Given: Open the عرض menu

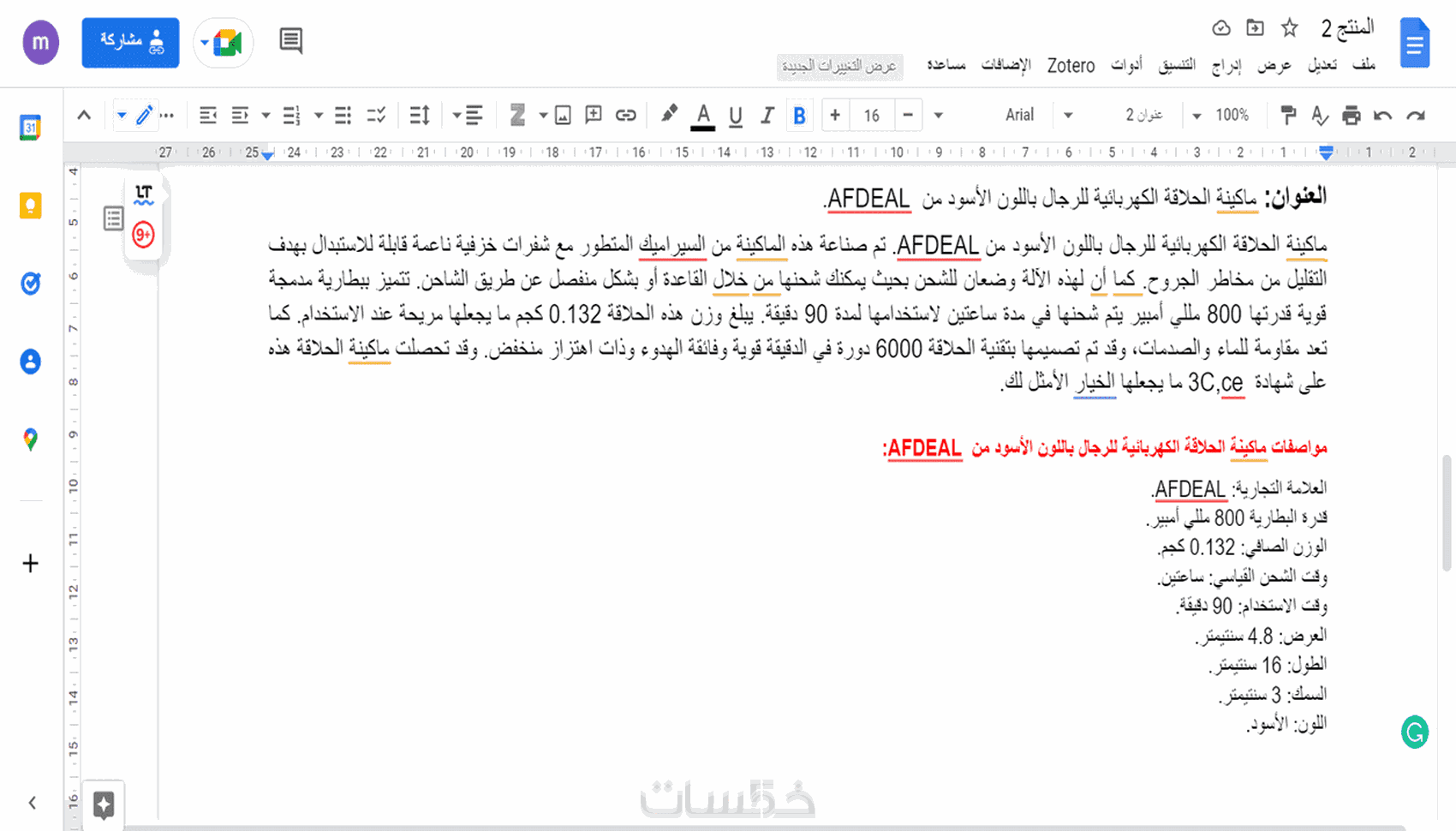Looking at the screenshot, I should tap(1274, 65).
